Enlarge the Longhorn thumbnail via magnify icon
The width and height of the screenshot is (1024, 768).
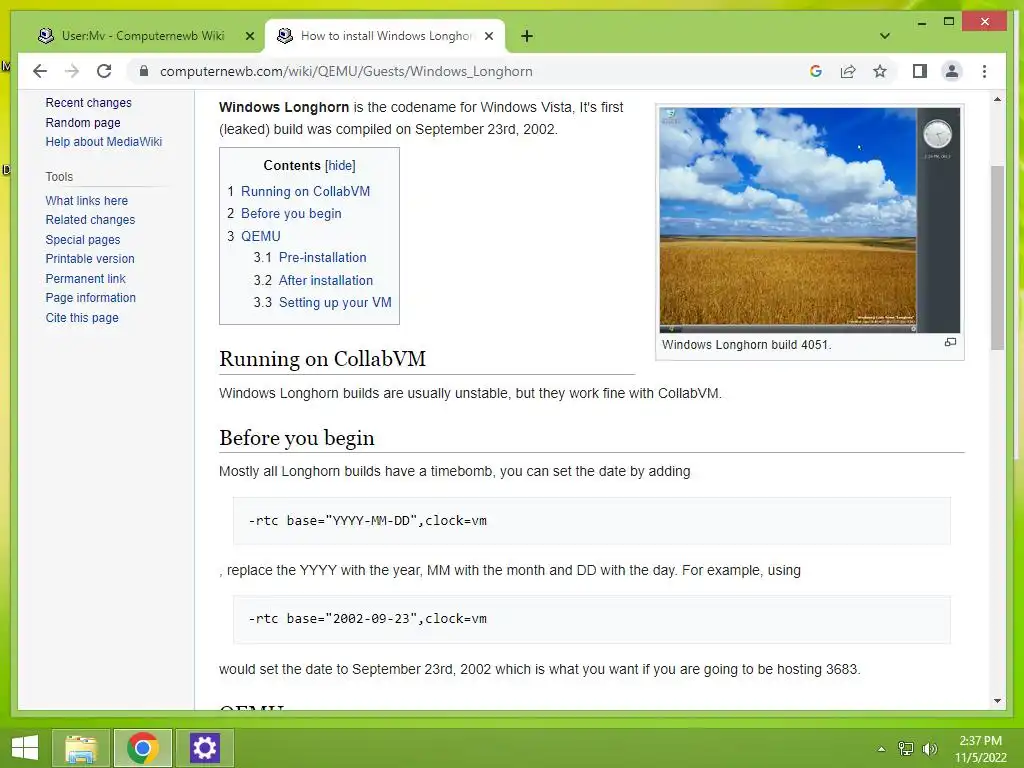[x=950, y=342]
